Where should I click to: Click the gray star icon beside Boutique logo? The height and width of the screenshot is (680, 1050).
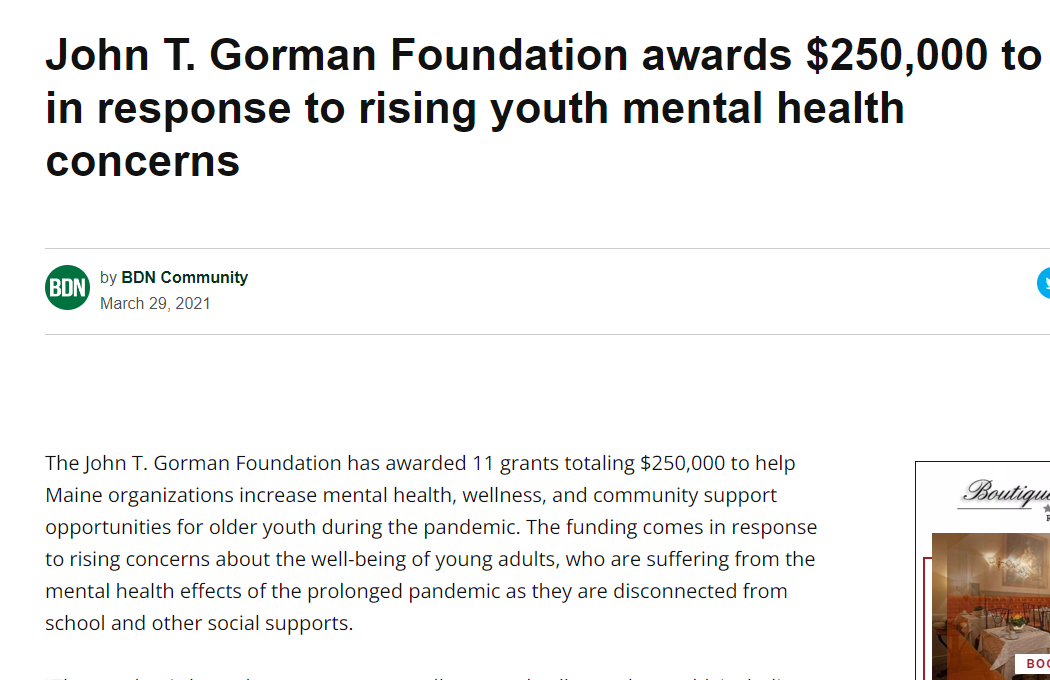click(x=1046, y=508)
